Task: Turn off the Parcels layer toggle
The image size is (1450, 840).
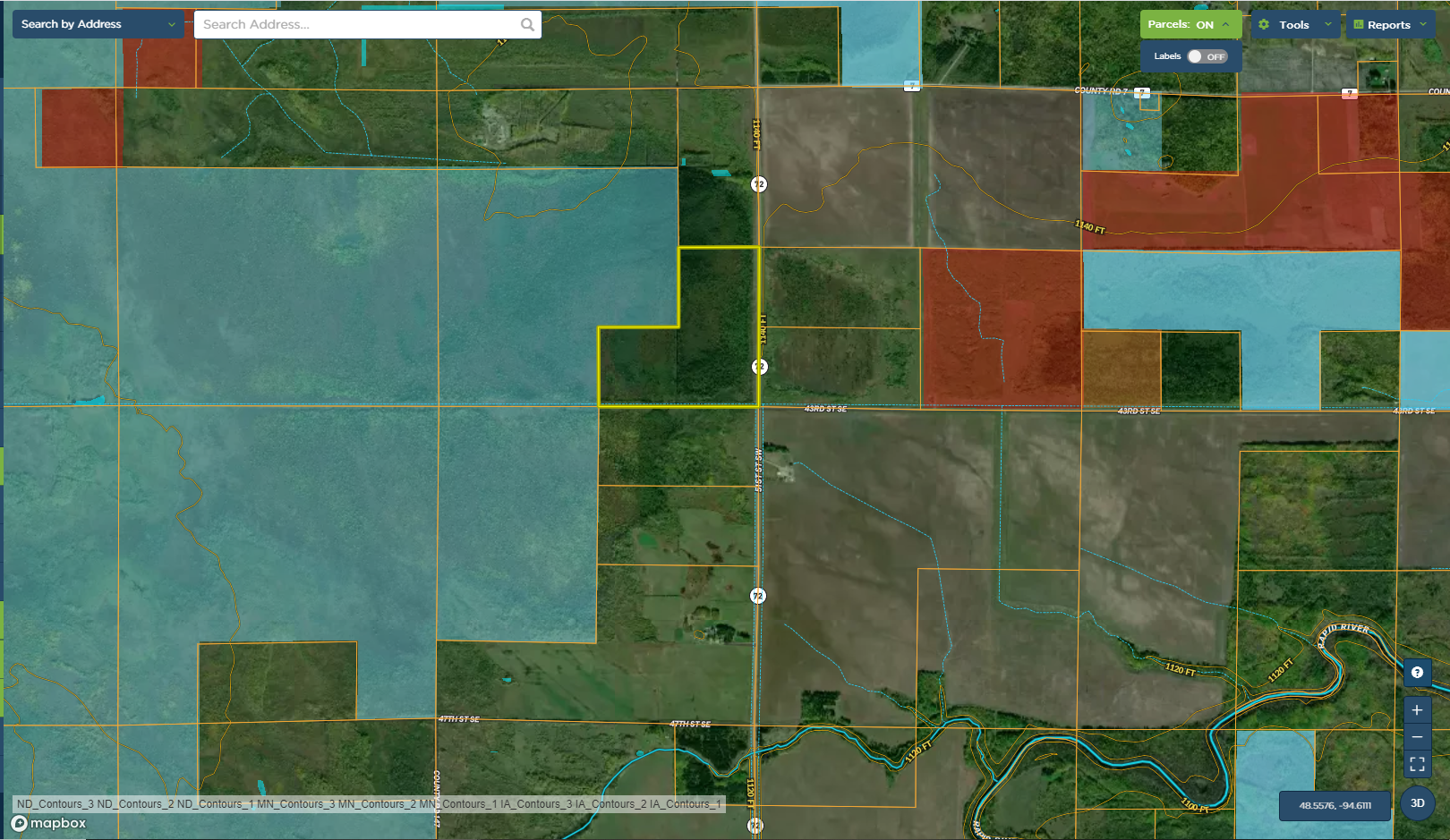Action: click(1190, 25)
